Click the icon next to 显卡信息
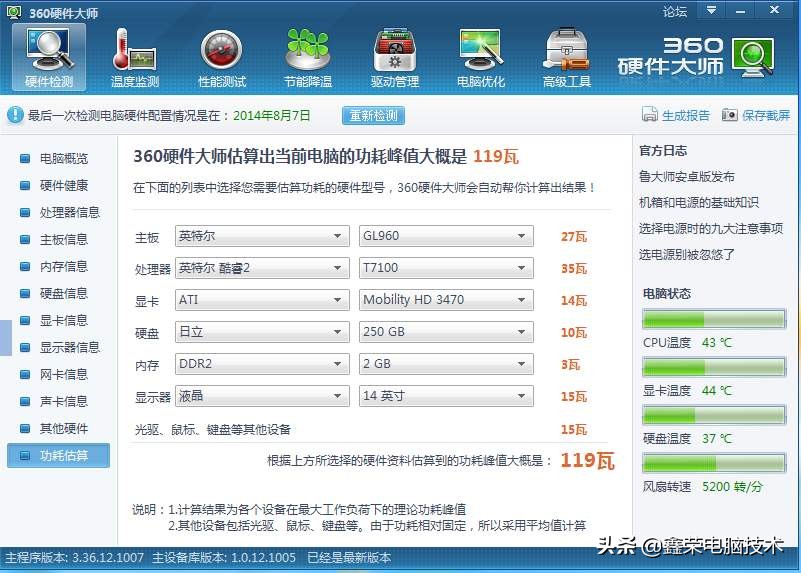 pos(25,321)
